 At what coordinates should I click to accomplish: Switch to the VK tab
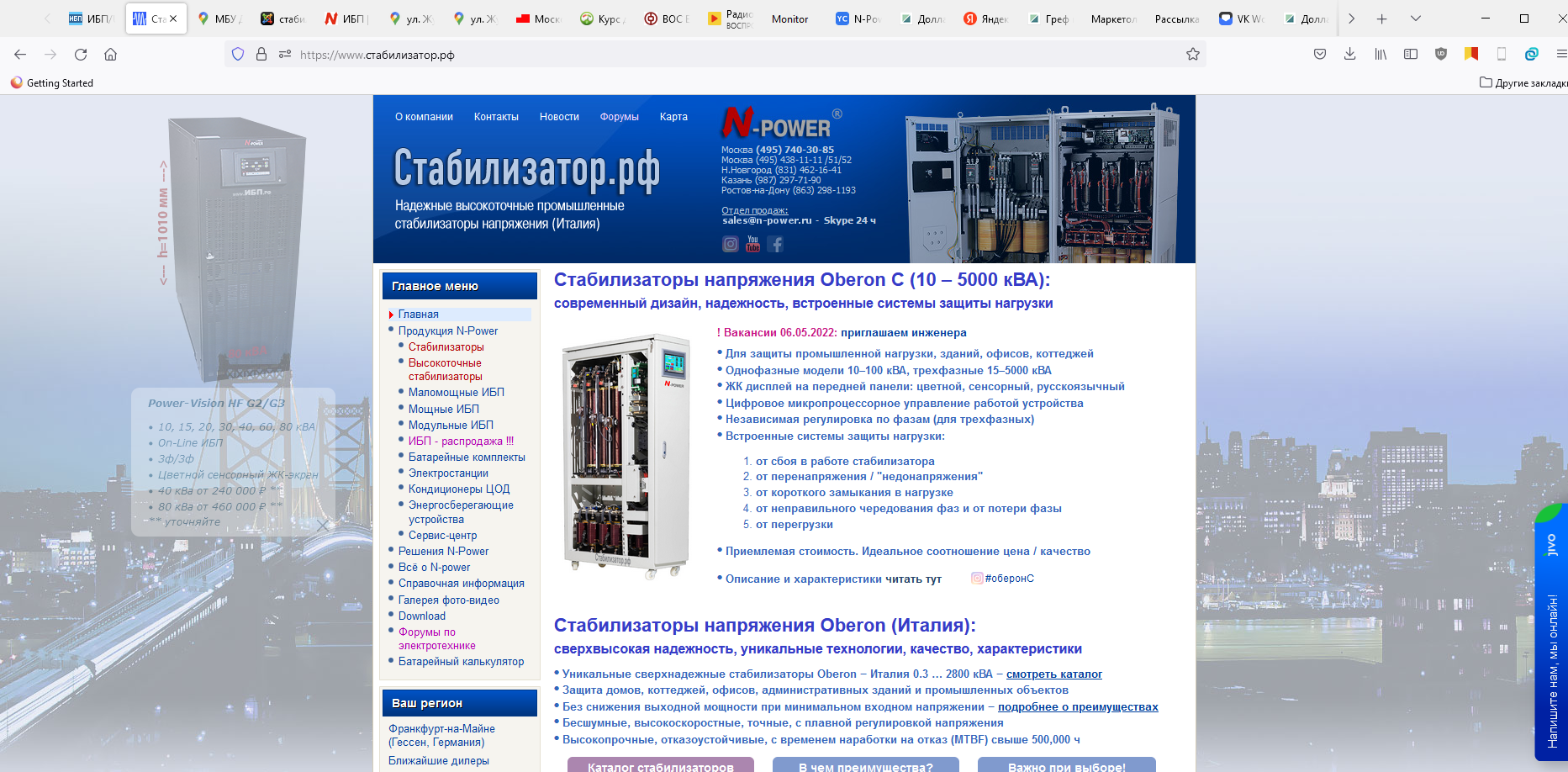1242,19
